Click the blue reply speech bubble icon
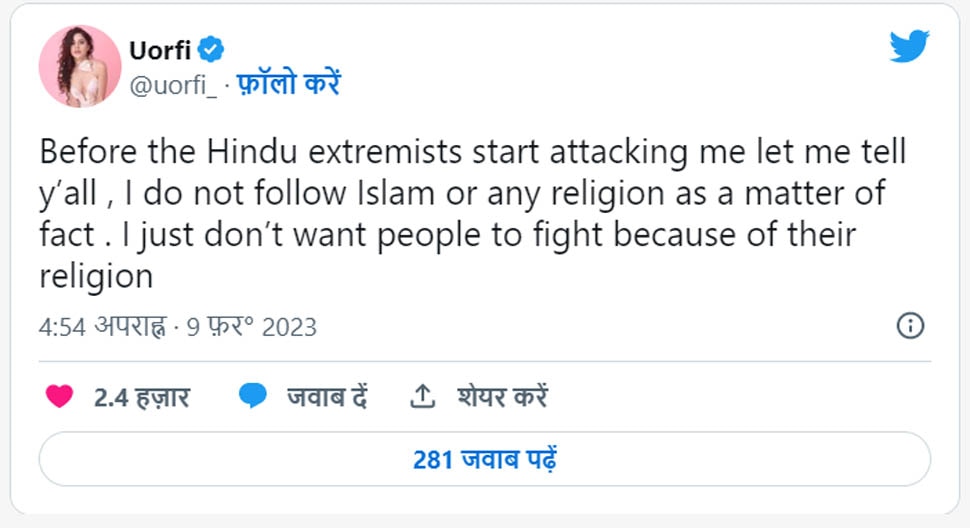The width and height of the screenshot is (970, 528). coord(253,396)
